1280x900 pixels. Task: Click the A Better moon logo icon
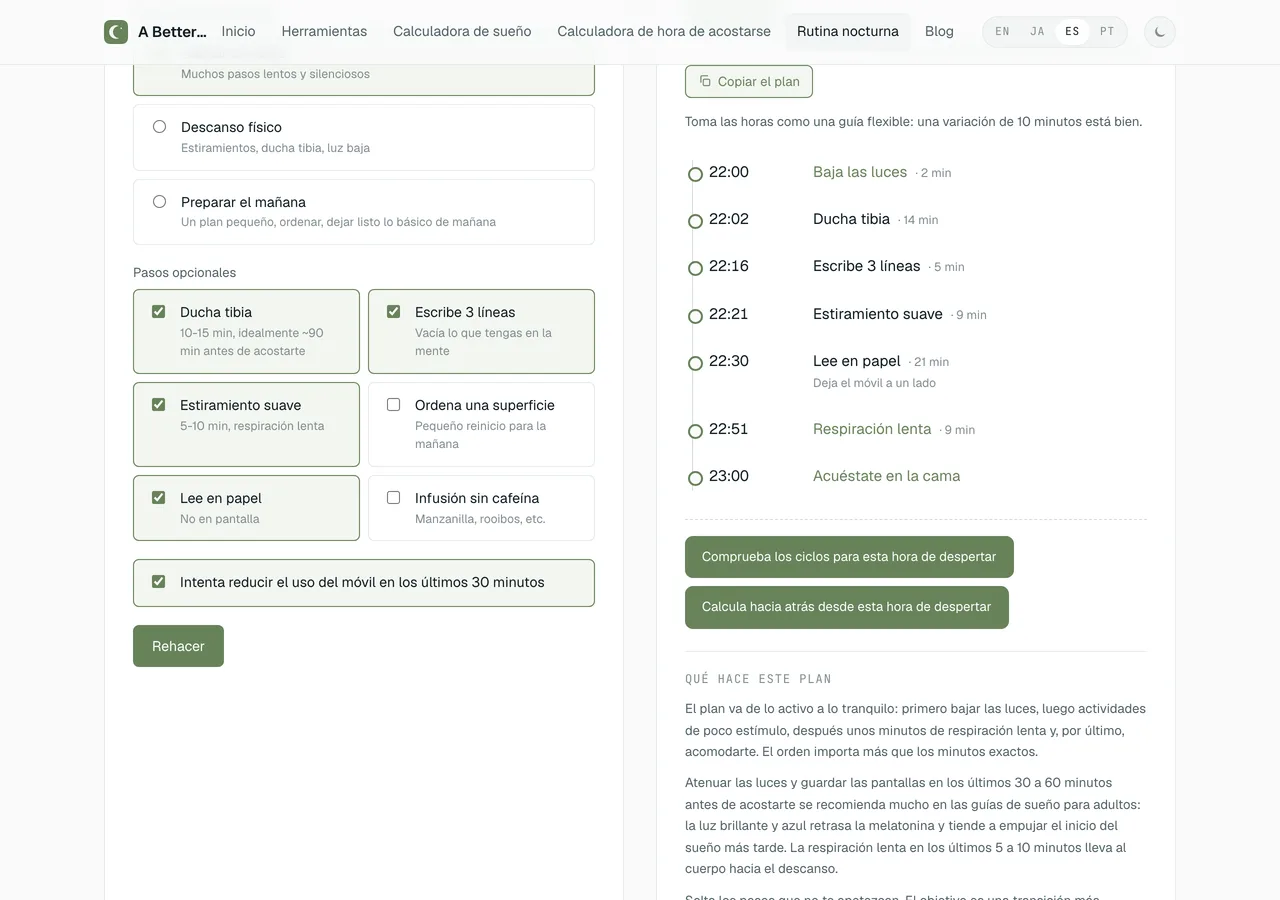click(x=116, y=32)
